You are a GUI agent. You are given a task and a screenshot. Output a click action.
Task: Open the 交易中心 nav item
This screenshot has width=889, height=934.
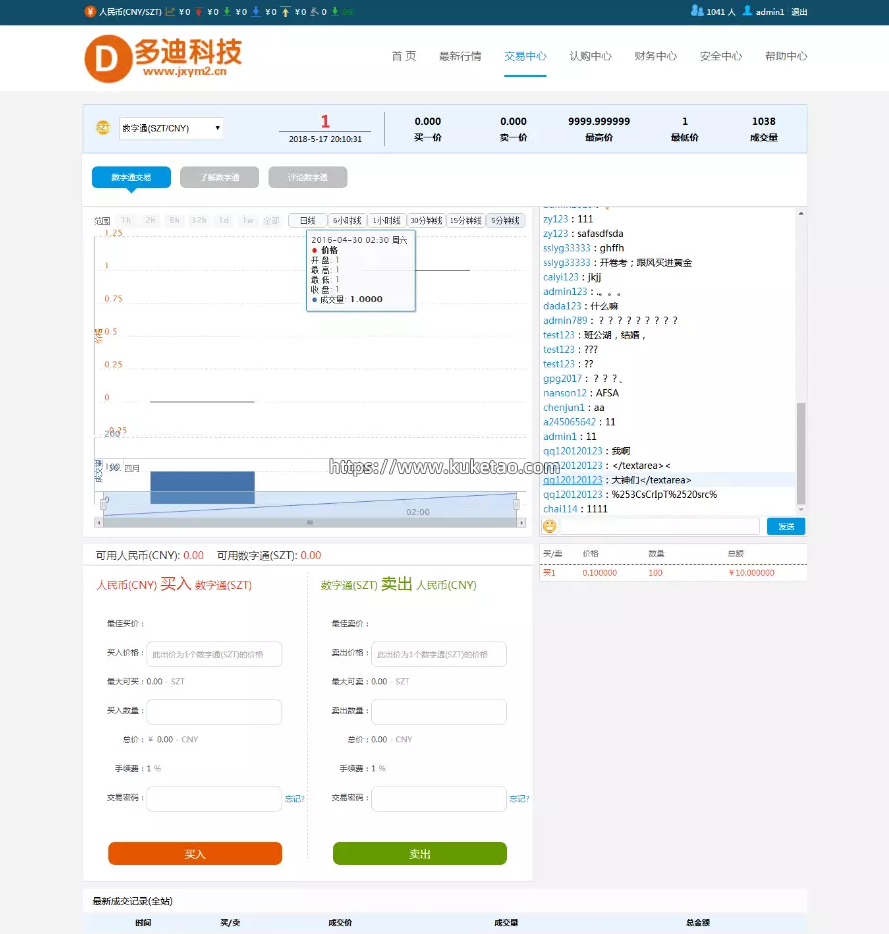click(525, 56)
